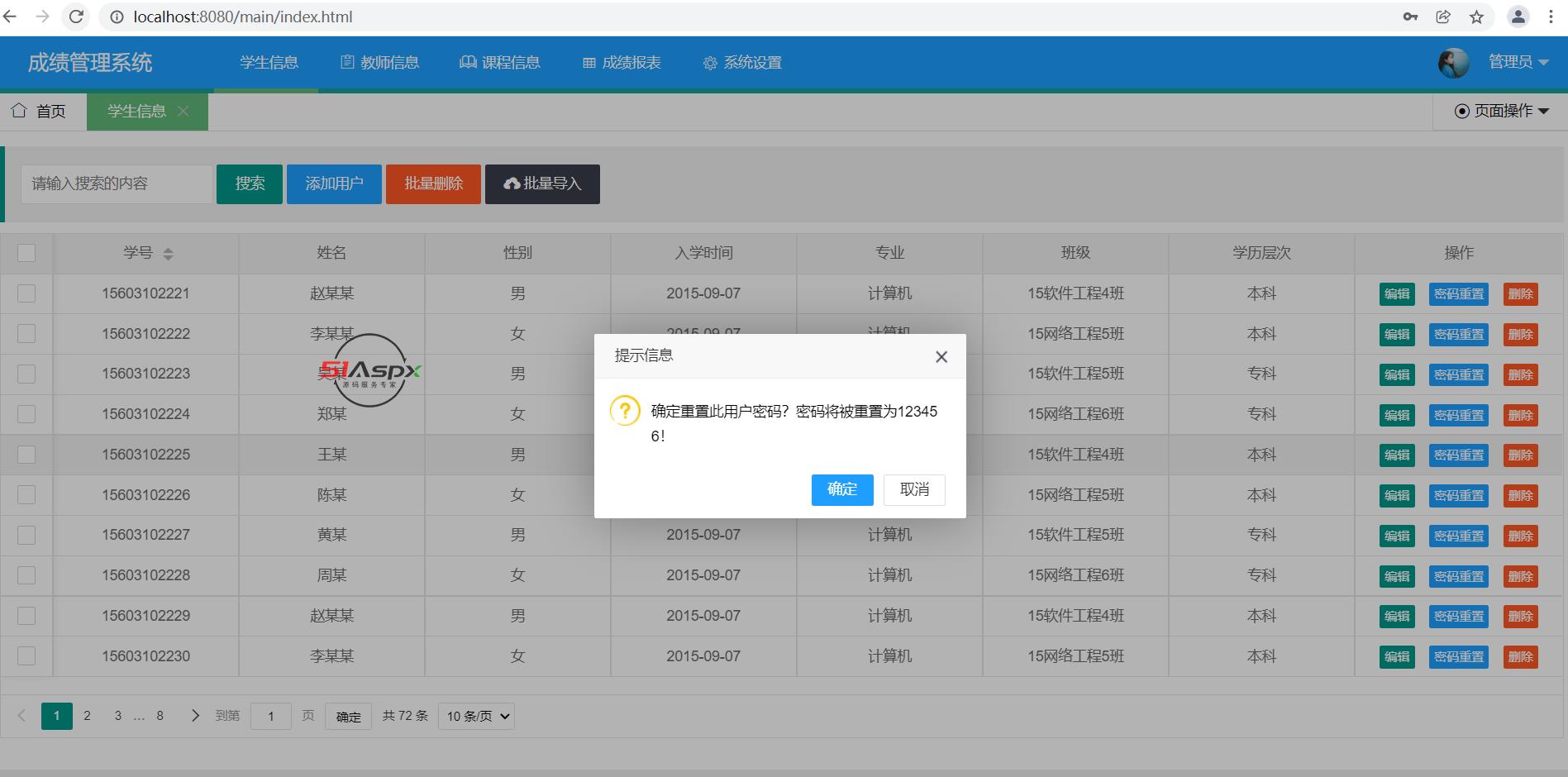Check the row checkbox for 15603102224
This screenshot has height=777, width=1568.
tap(26, 414)
